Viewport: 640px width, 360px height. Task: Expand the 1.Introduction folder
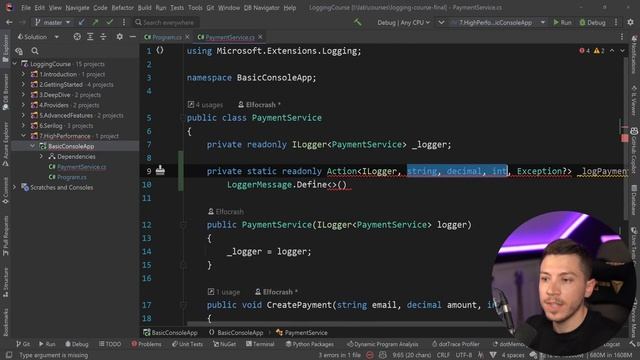click(23, 74)
